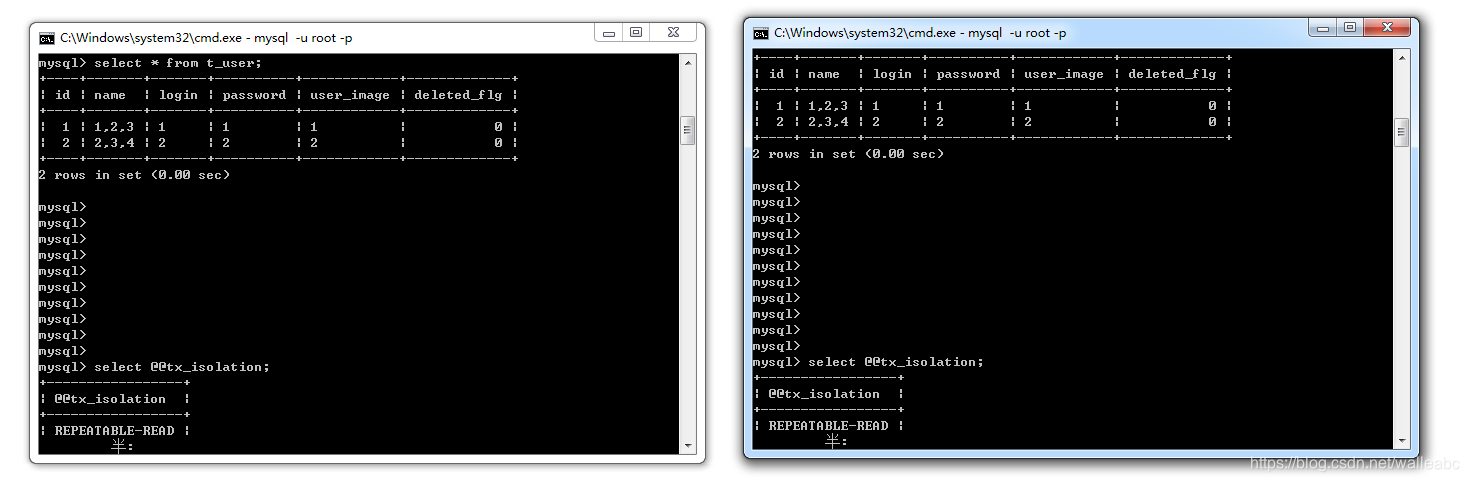Click the scrollbar thumb in left window
This screenshot has width=1469, height=482.
click(x=687, y=131)
